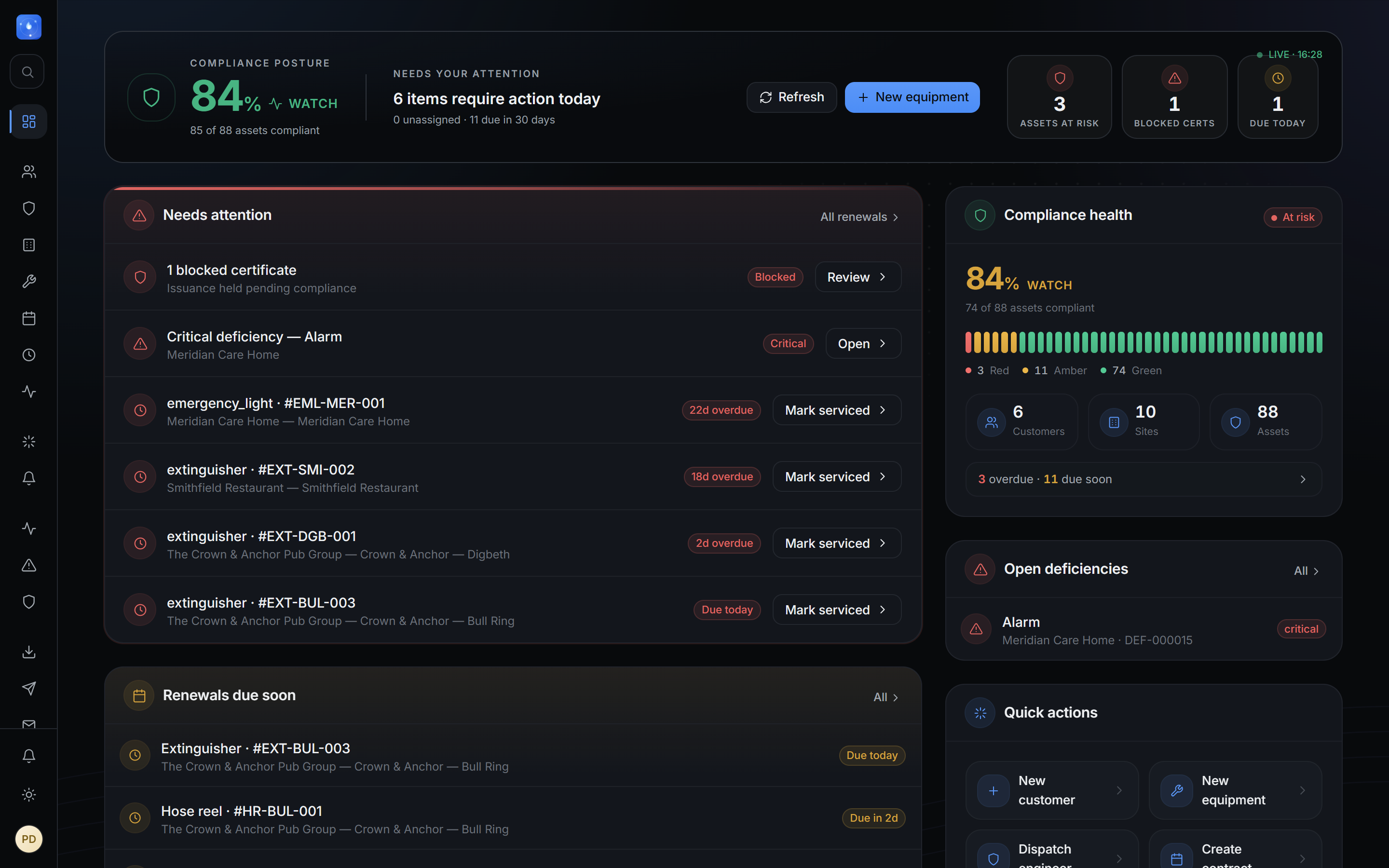
Task: Click the download tray icon in the sidebar
Action: [29, 651]
